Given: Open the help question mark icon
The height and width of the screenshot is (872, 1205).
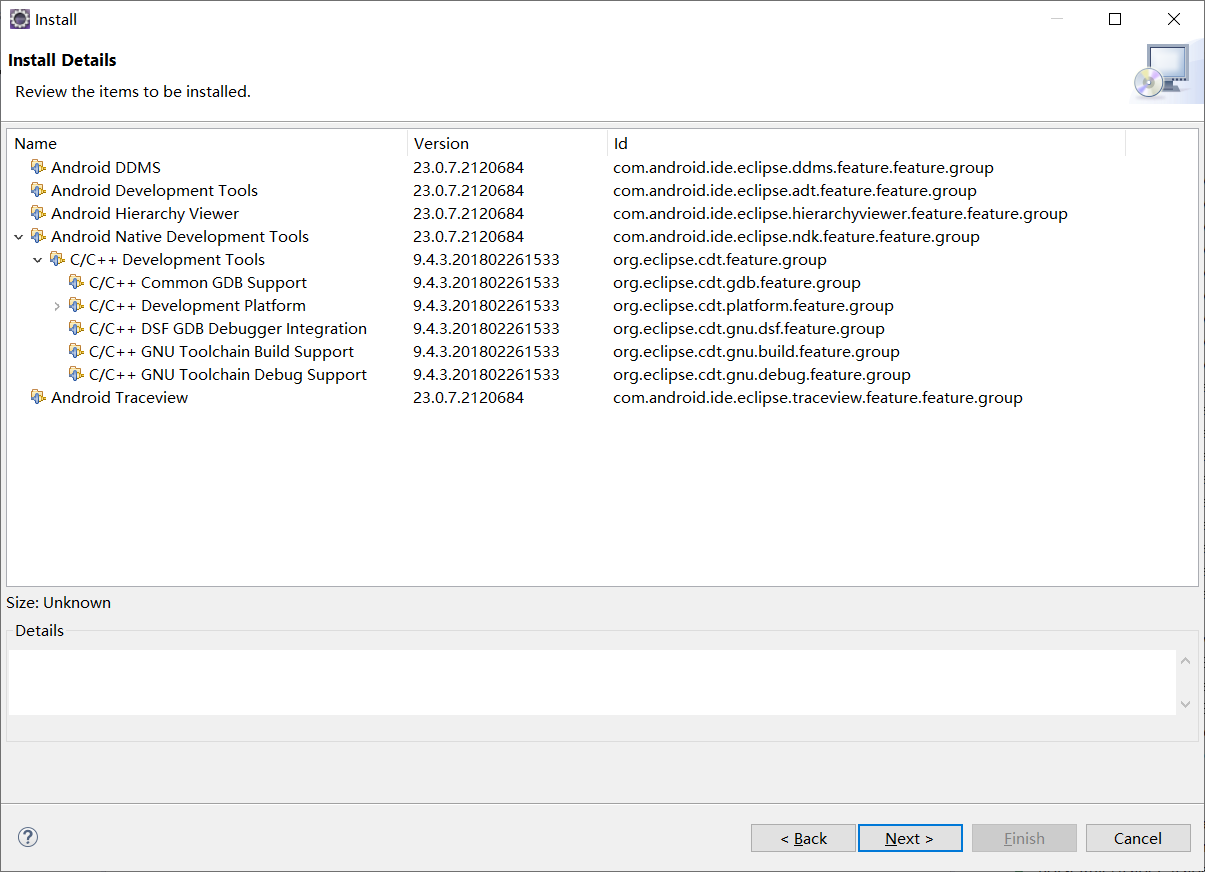Looking at the screenshot, I should coord(28,837).
